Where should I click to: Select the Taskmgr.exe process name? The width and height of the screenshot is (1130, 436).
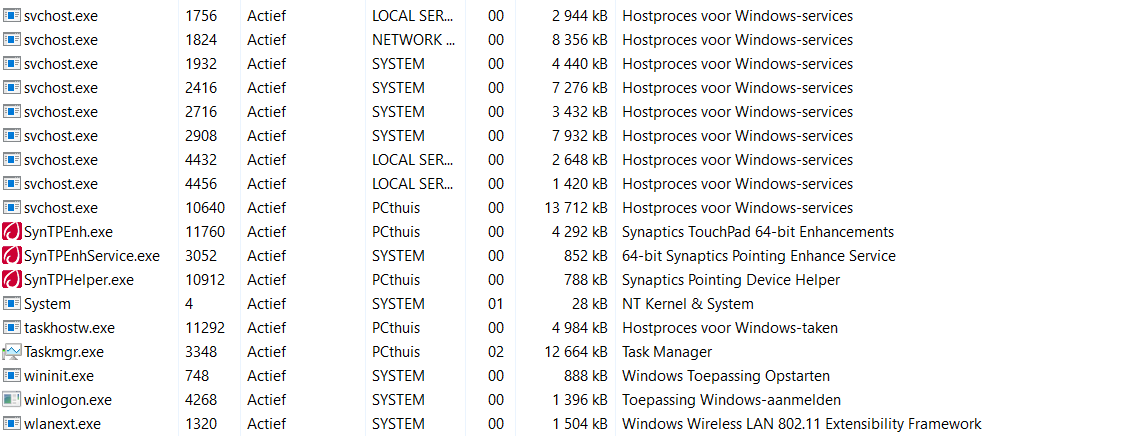pos(64,352)
